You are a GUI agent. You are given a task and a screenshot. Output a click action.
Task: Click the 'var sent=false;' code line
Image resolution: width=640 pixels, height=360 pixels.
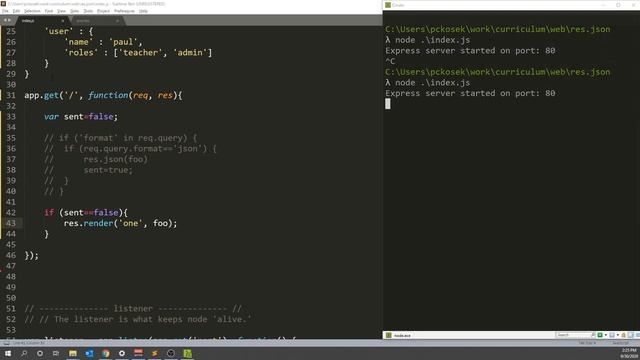point(81,117)
